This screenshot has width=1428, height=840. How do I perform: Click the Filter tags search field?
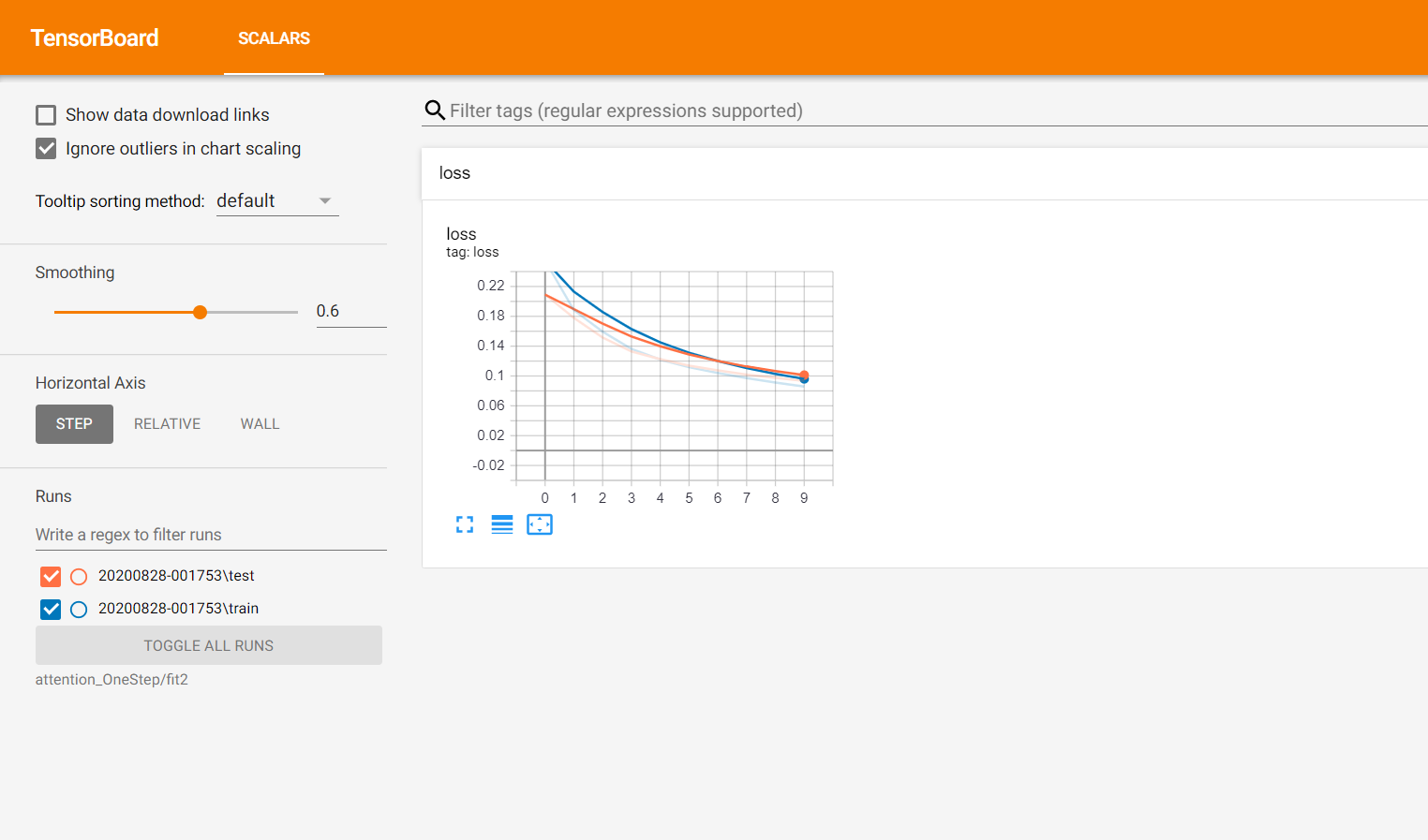click(656, 110)
